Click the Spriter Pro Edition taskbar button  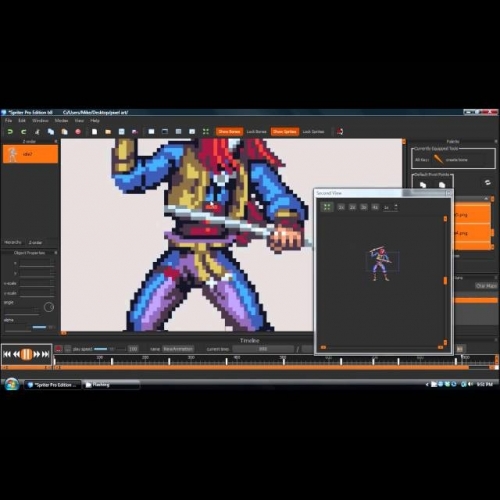tap(52, 385)
